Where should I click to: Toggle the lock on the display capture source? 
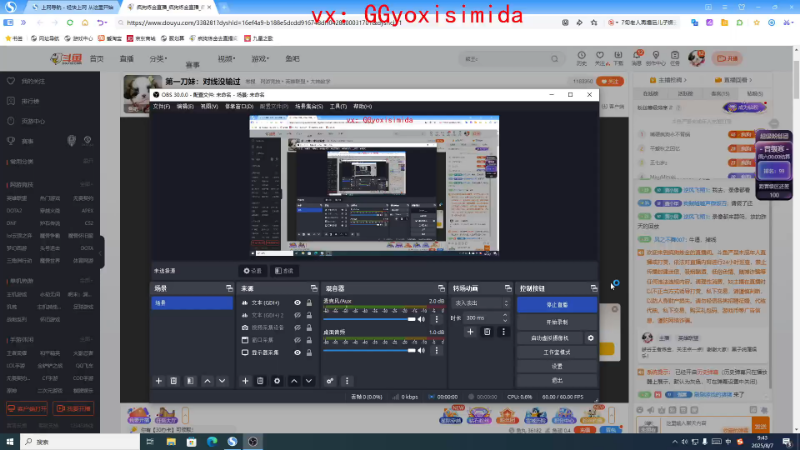309,353
